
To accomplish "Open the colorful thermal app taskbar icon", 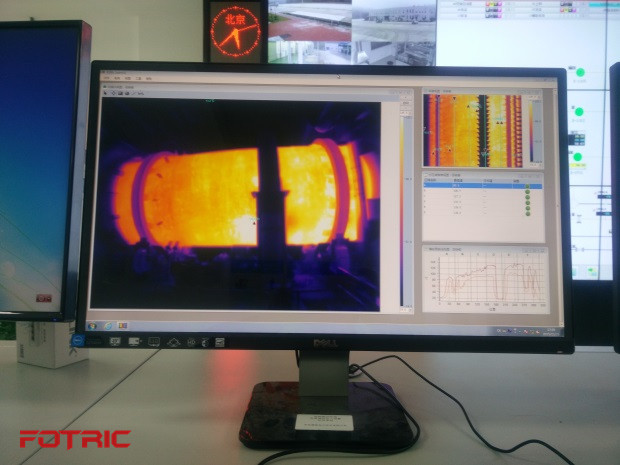I will tap(123, 326).
